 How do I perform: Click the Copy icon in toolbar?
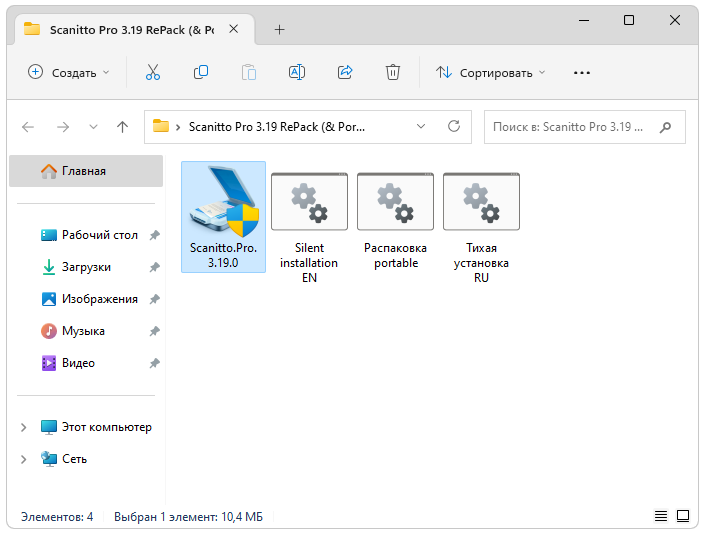(201, 72)
